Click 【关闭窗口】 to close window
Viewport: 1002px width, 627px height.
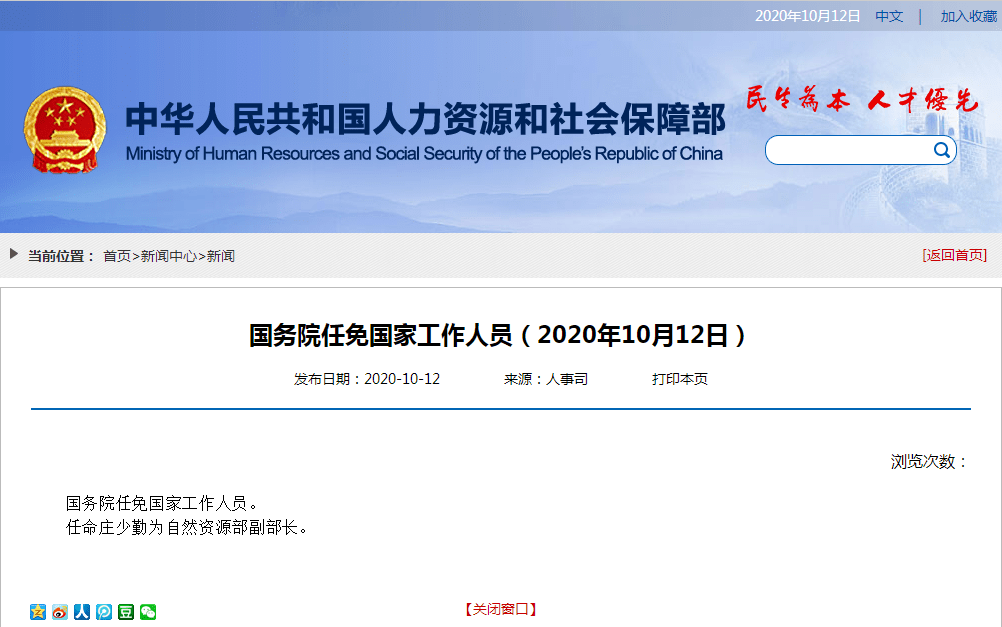(x=500, y=609)
